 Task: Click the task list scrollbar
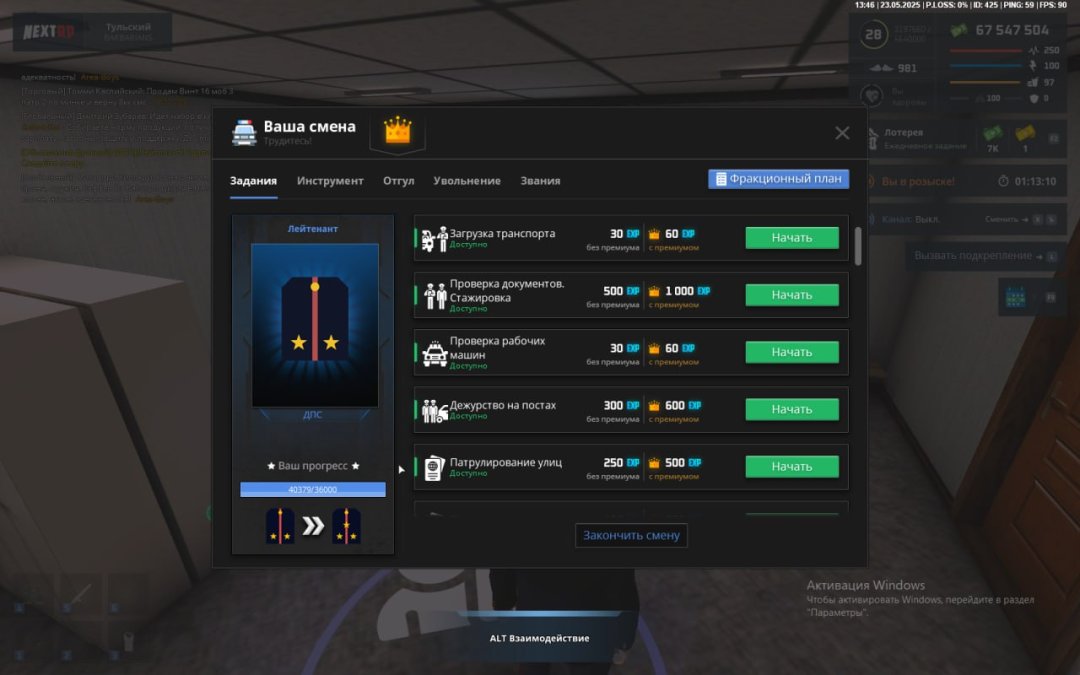(x=858, y=246)
